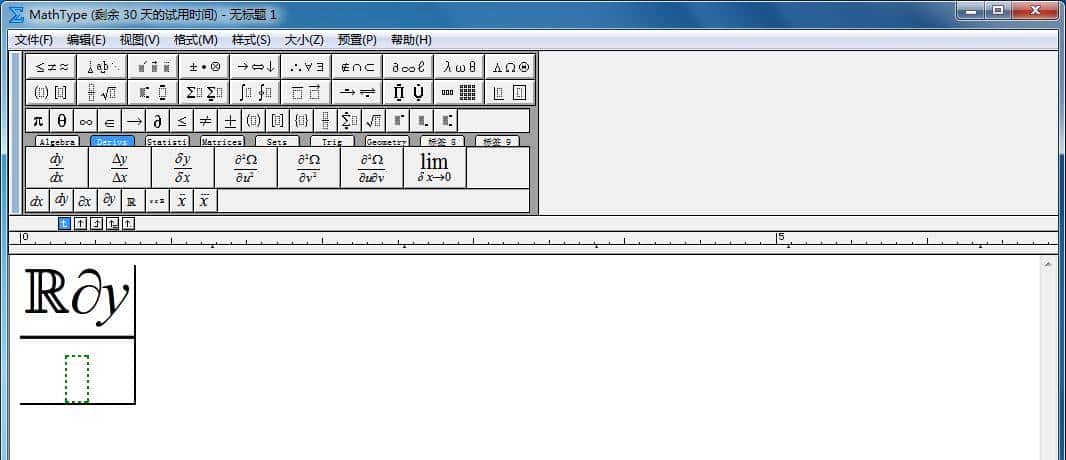Open the 文件(F) menu
1066x460 pixels.
pos(34,40)
